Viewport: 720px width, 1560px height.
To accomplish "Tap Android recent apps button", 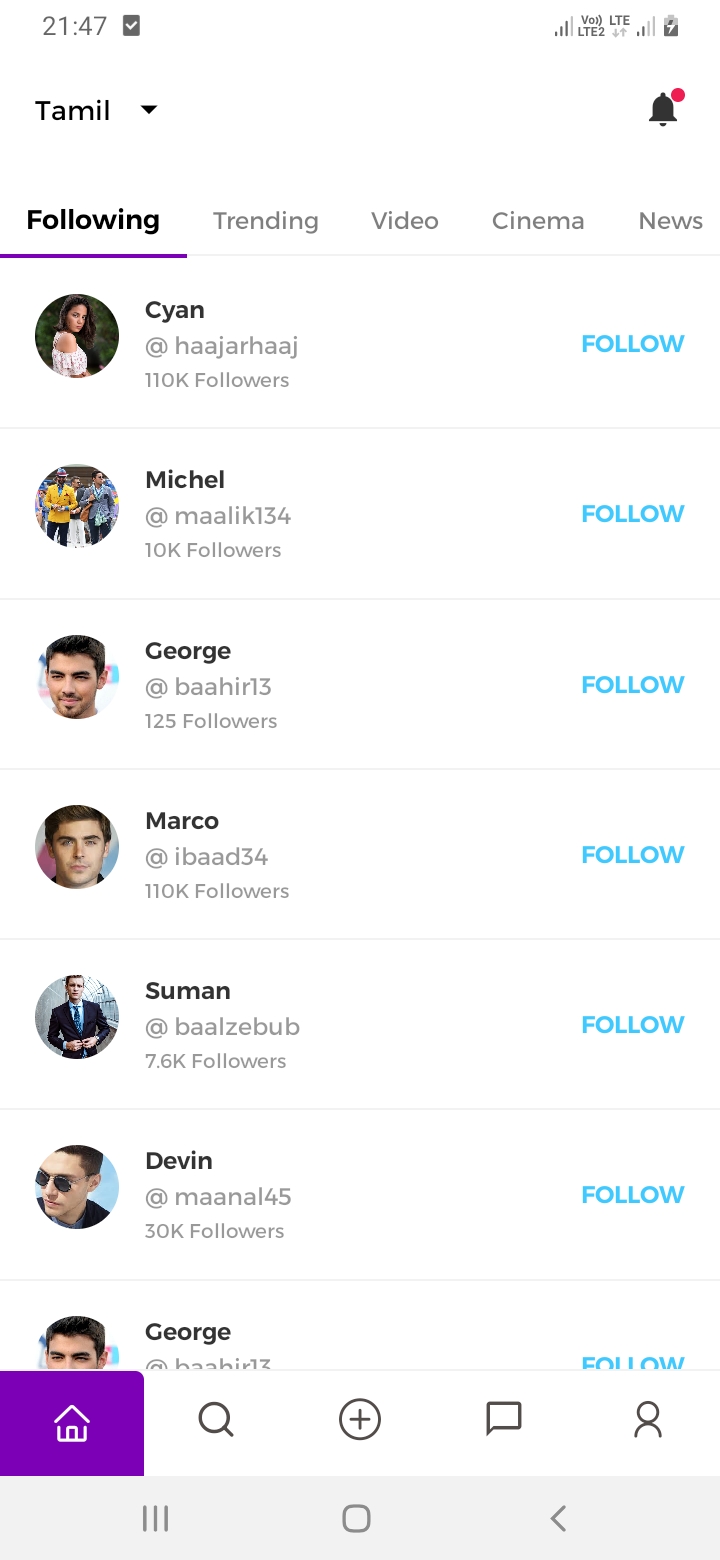I will pyautogui.click(x=155, y=1519).
